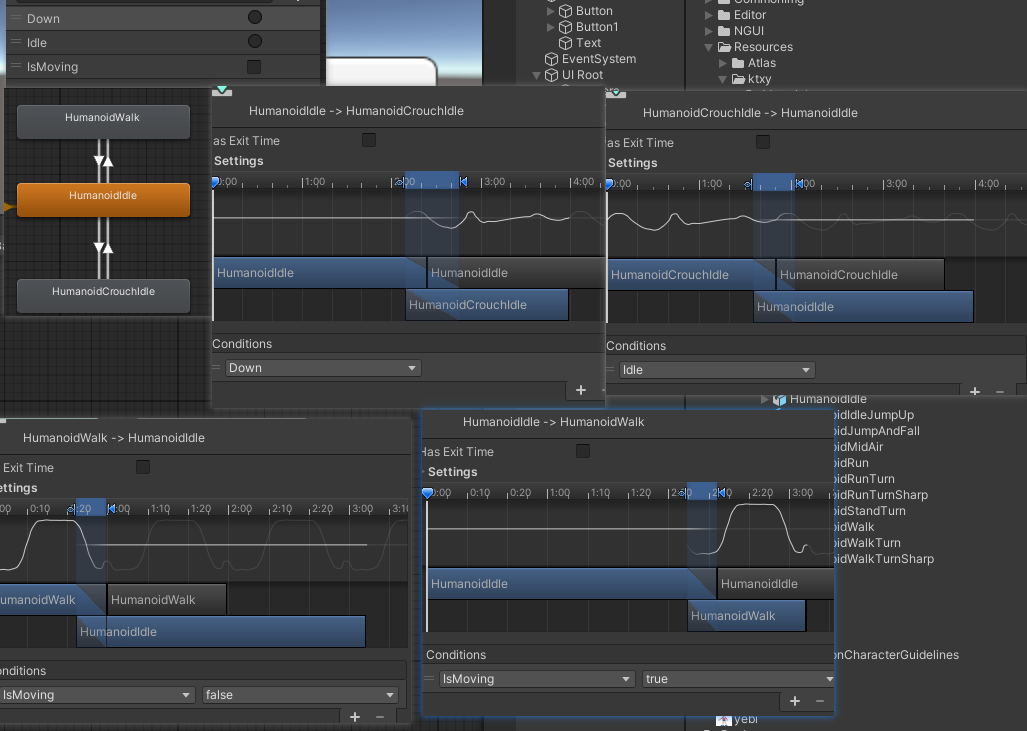Open the true value dropdown

point(739,679)
